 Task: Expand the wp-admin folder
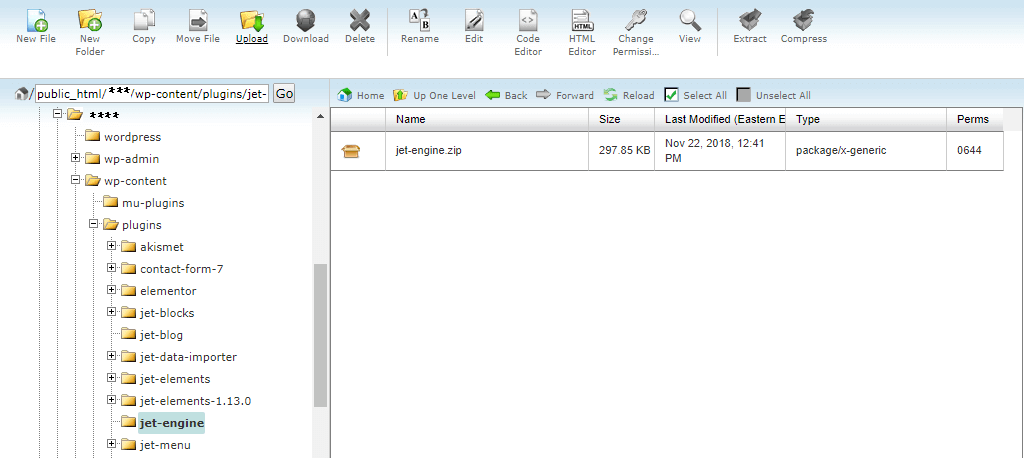(x=76, y=158)
